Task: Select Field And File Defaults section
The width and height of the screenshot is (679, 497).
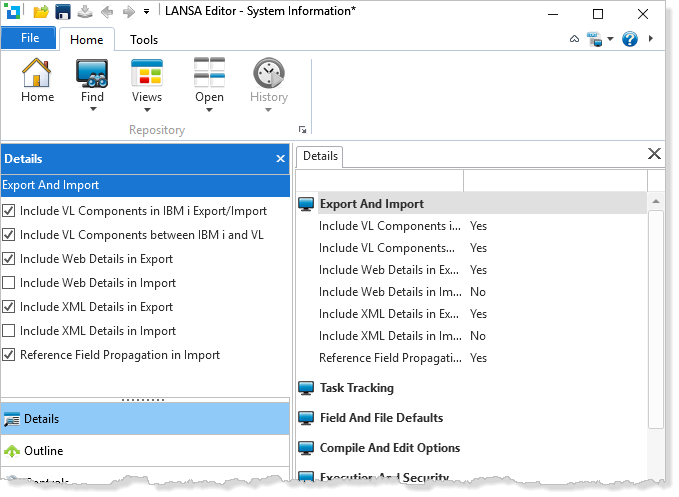Action: (x=381, y=418)
